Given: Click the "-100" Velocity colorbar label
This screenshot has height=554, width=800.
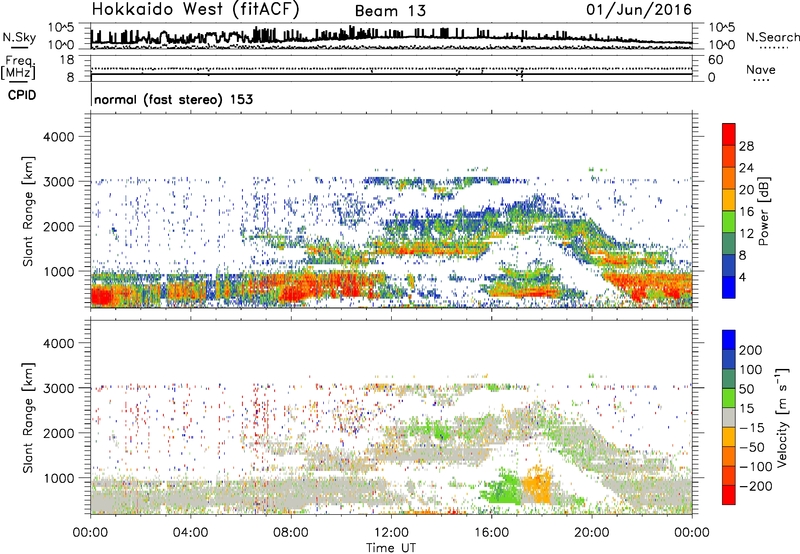Looking at the screenshot, I should pyautogui.click(x=756, y=467).
